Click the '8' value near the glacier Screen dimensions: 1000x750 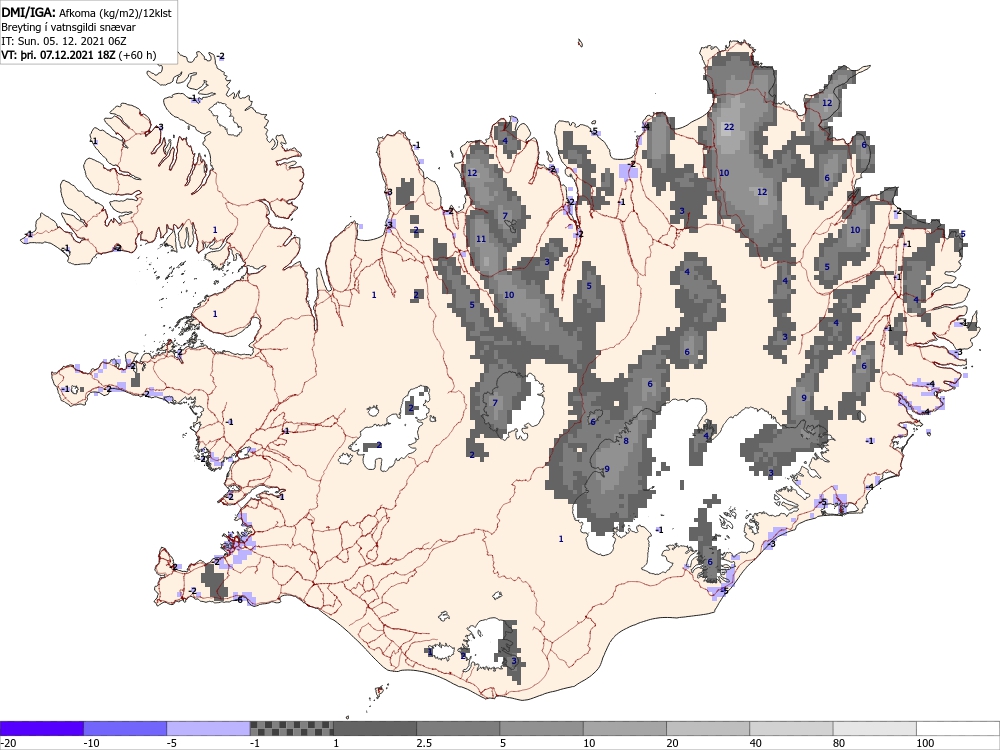click(626, 441)
